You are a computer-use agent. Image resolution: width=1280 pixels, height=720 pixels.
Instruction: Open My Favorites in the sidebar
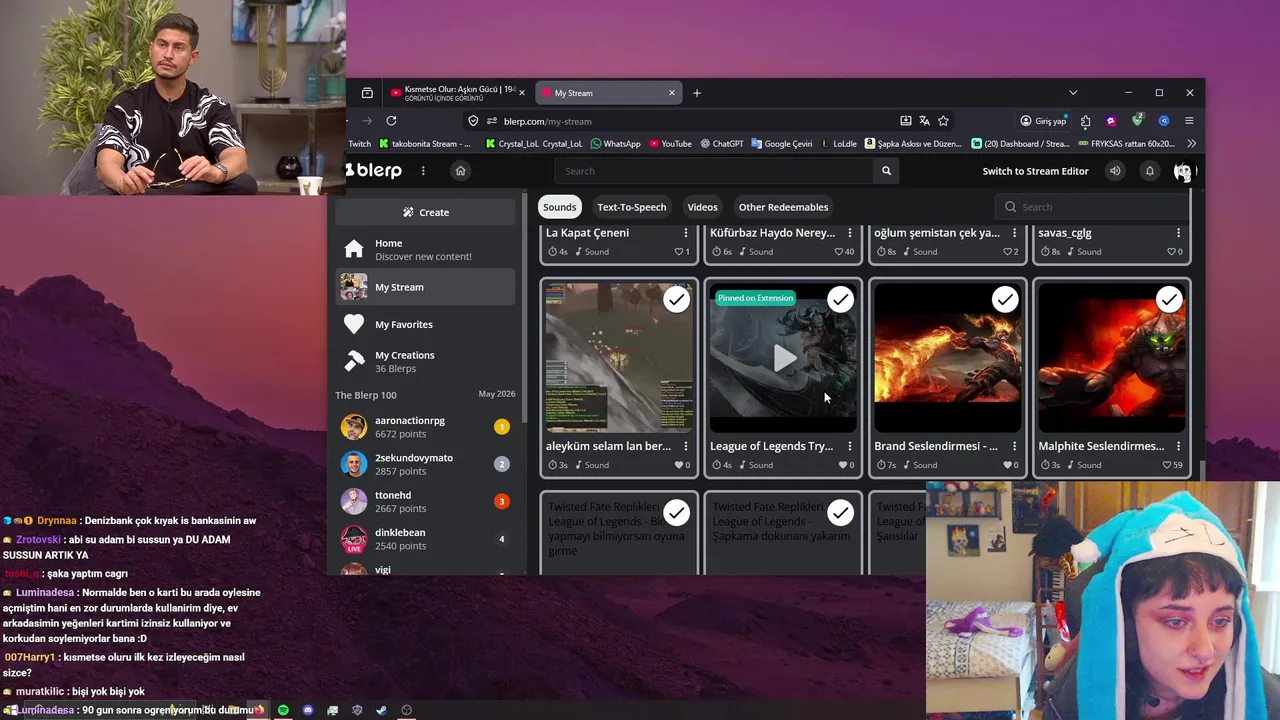pyautogui.click(x=425, y=324)
